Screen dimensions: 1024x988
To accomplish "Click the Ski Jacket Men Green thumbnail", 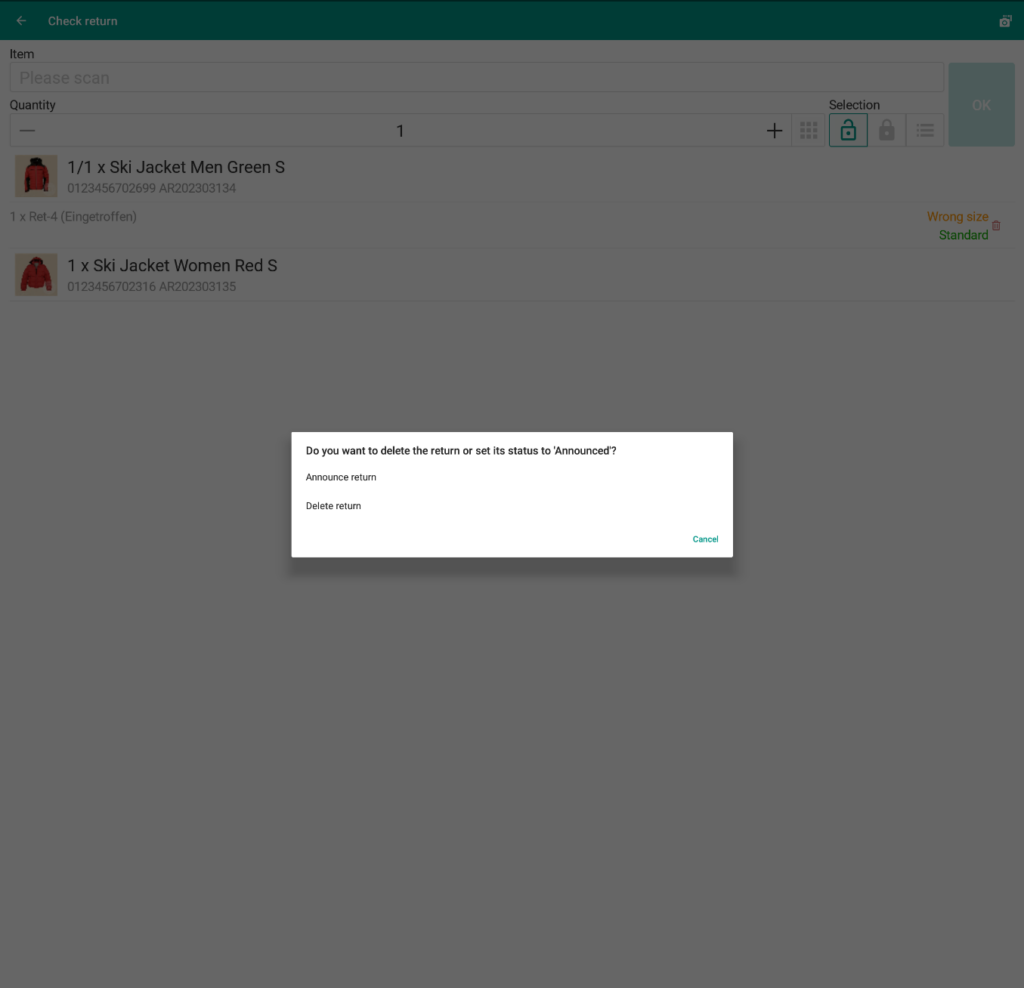I will click(36, 176).
